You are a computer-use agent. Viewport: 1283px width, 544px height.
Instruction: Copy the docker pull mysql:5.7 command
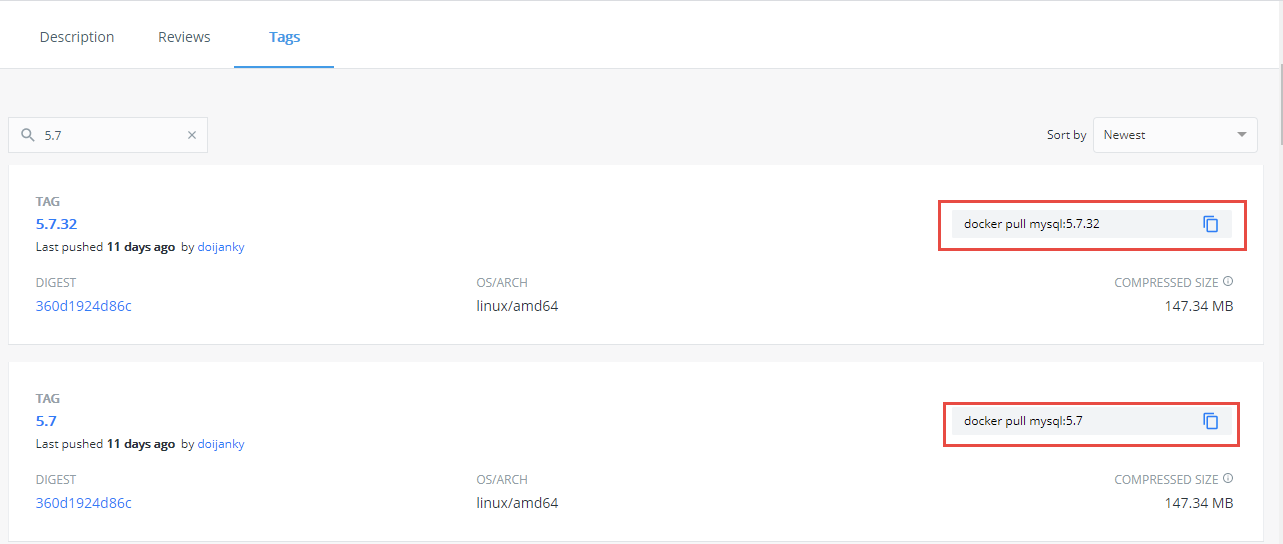click(1210, 421)
